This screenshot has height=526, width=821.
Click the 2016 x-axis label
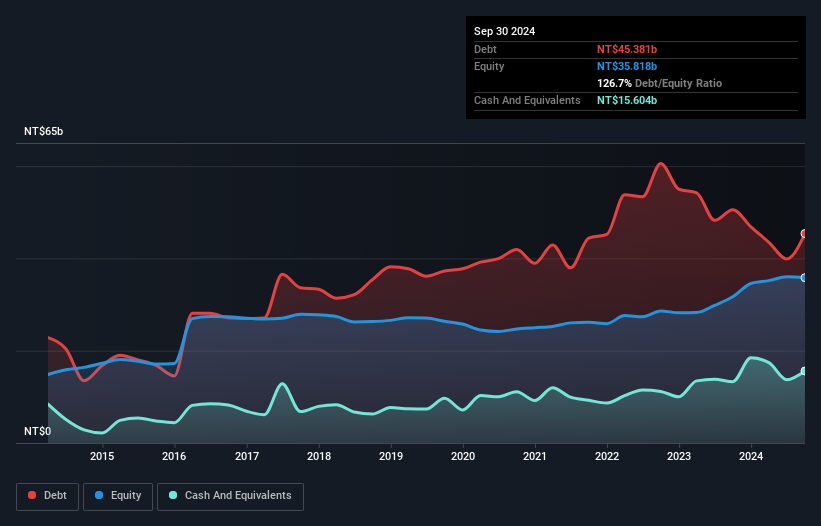point(174,456)
